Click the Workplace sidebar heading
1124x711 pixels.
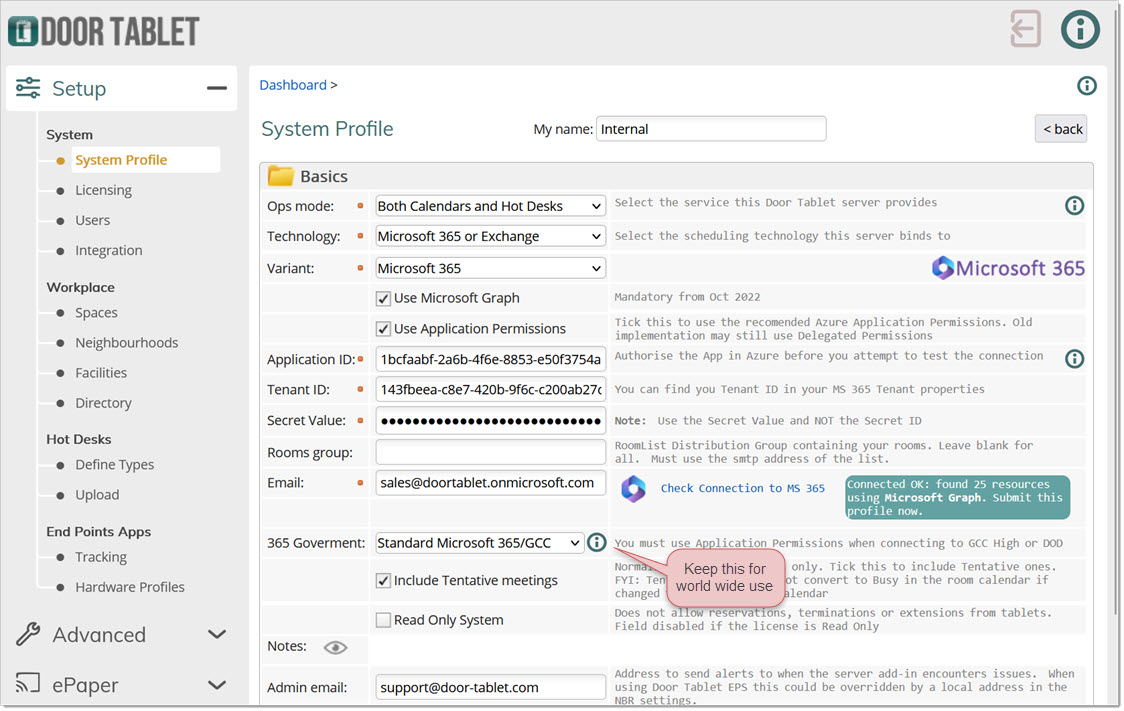pos(80,287)
